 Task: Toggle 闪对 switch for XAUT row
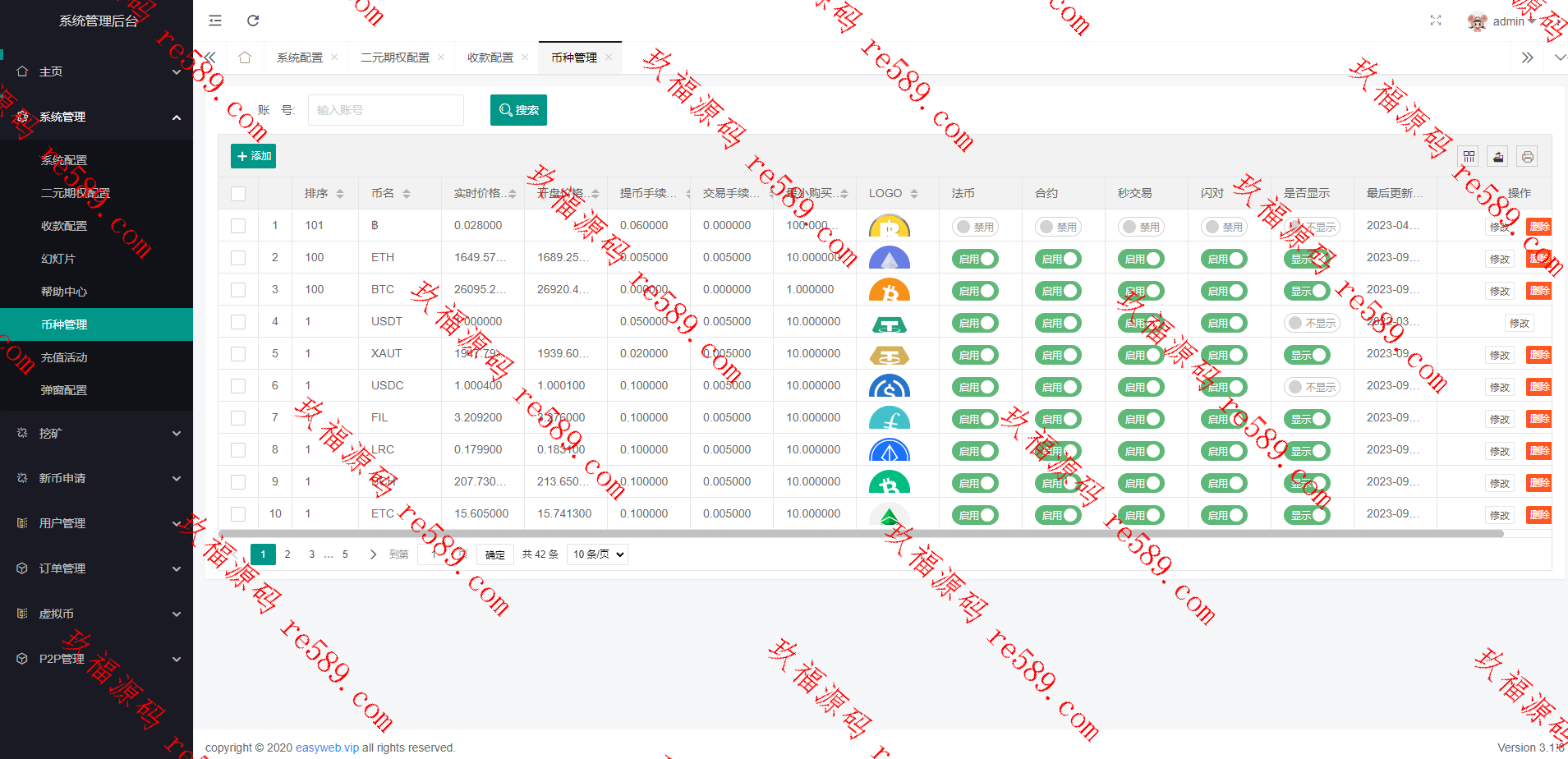click(x=1225, y=355)
